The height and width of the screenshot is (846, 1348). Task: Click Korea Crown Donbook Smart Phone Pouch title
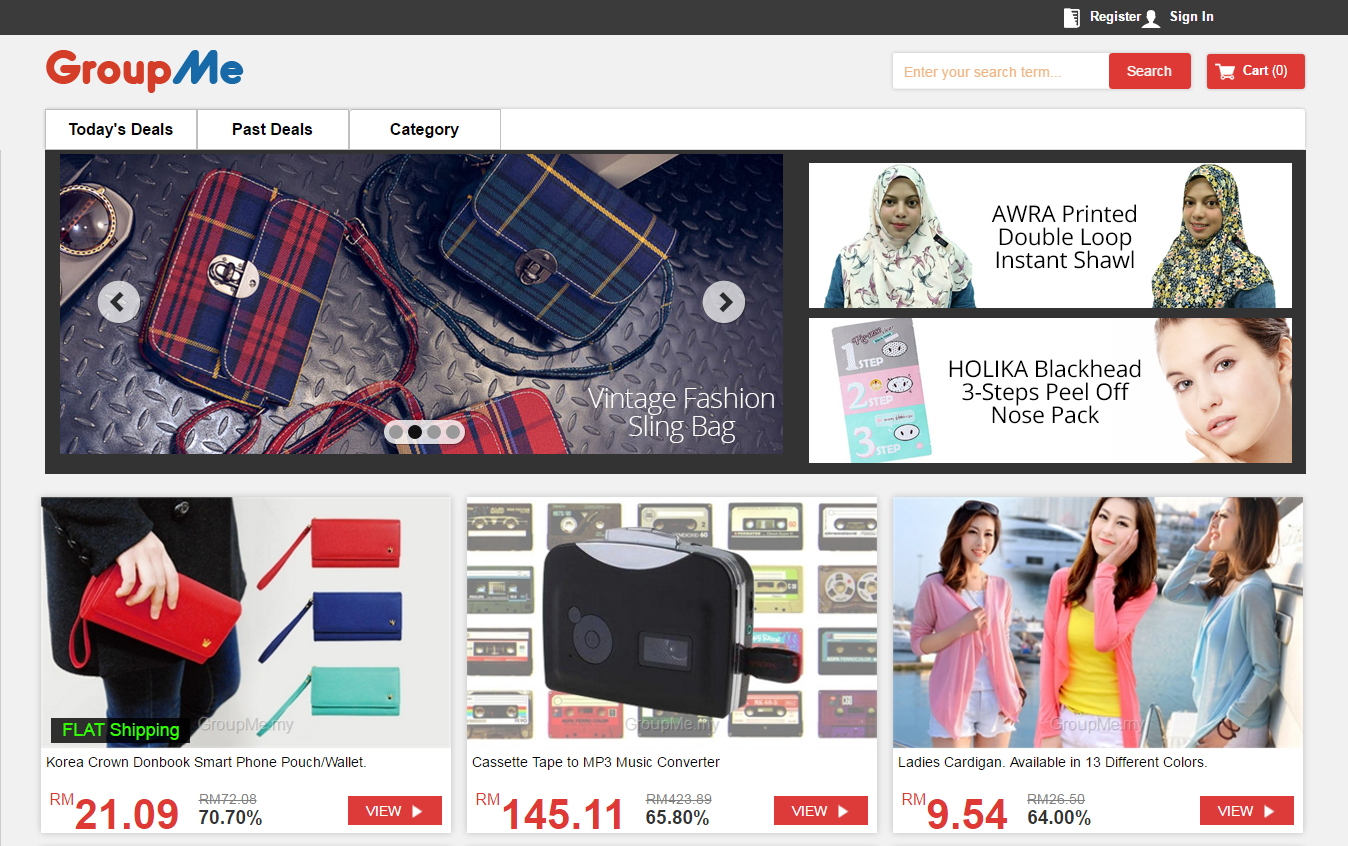point(207,762)
